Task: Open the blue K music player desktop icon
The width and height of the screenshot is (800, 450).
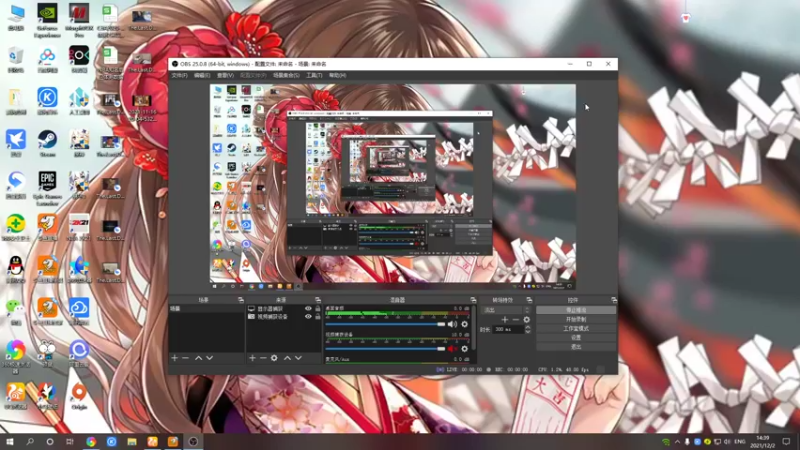Action: pos(47,101)
